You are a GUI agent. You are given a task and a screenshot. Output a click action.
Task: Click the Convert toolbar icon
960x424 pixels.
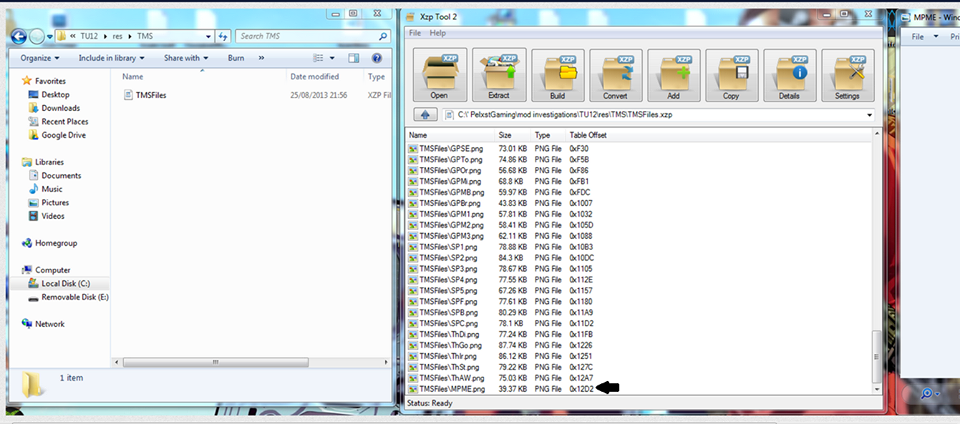(x=615, y=74)
